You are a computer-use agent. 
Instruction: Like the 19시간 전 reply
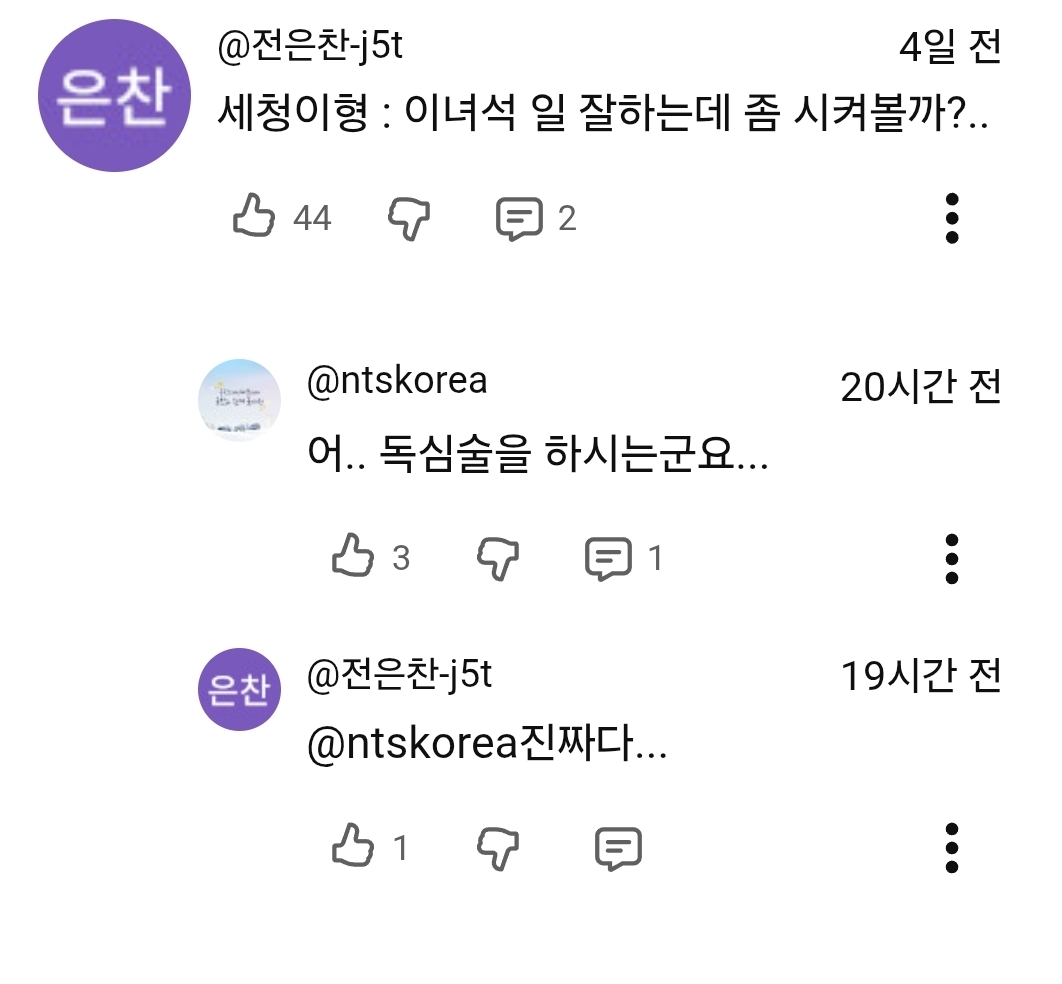pyautogui.click(x=352, y=847)
